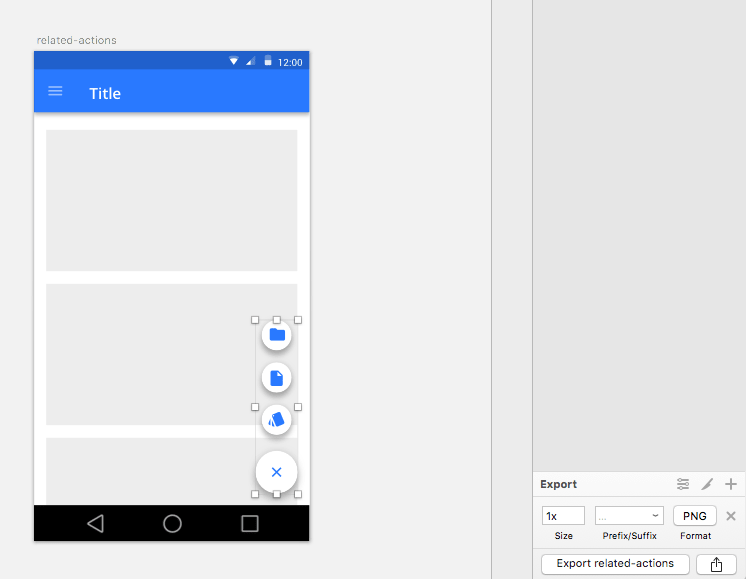The height and width of the screenshot is (579, 746).
Task: Click the document file action button
Action: point(276,378)
